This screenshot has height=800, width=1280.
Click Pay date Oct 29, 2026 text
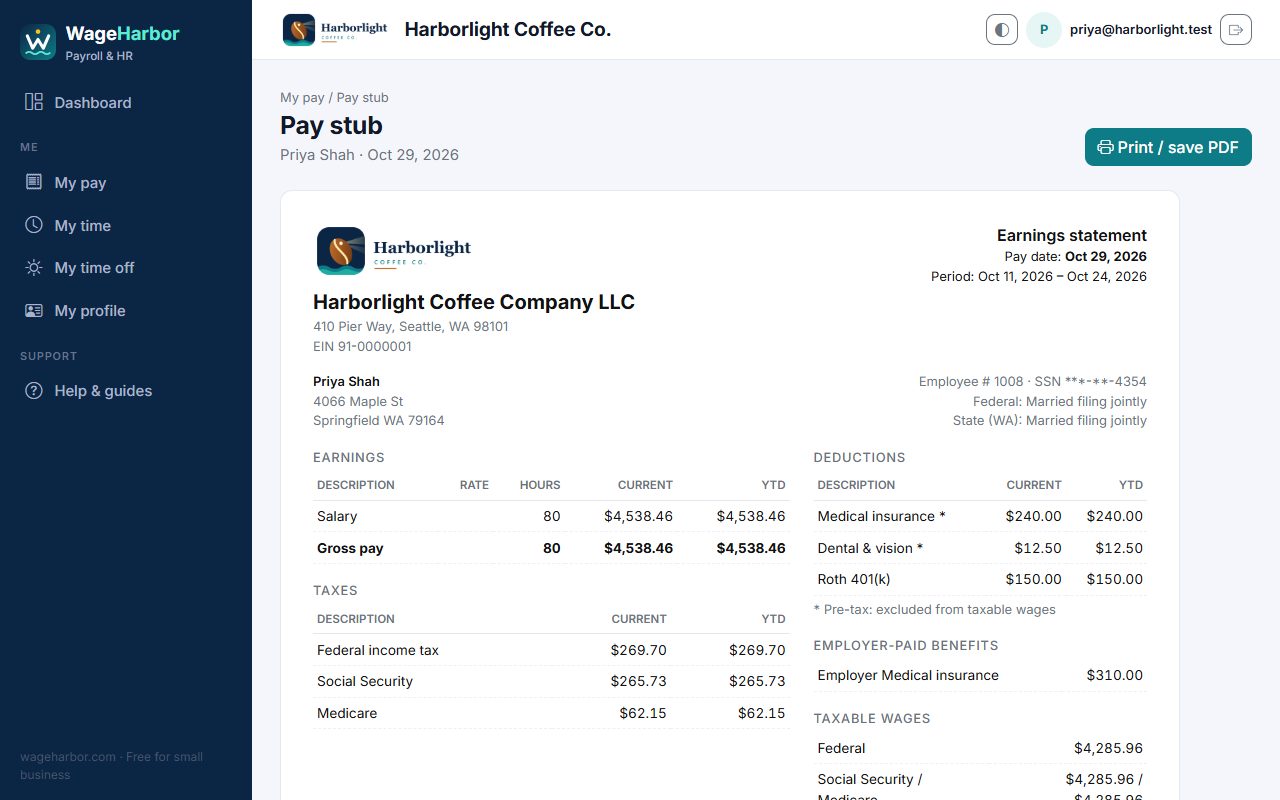1074,257
